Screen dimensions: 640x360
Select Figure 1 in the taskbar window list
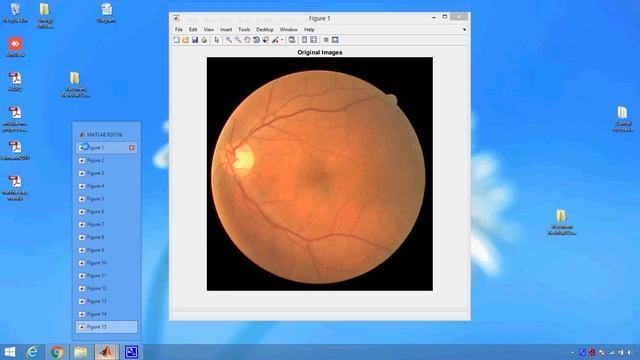pyautogui.click(x=107, y=148)
